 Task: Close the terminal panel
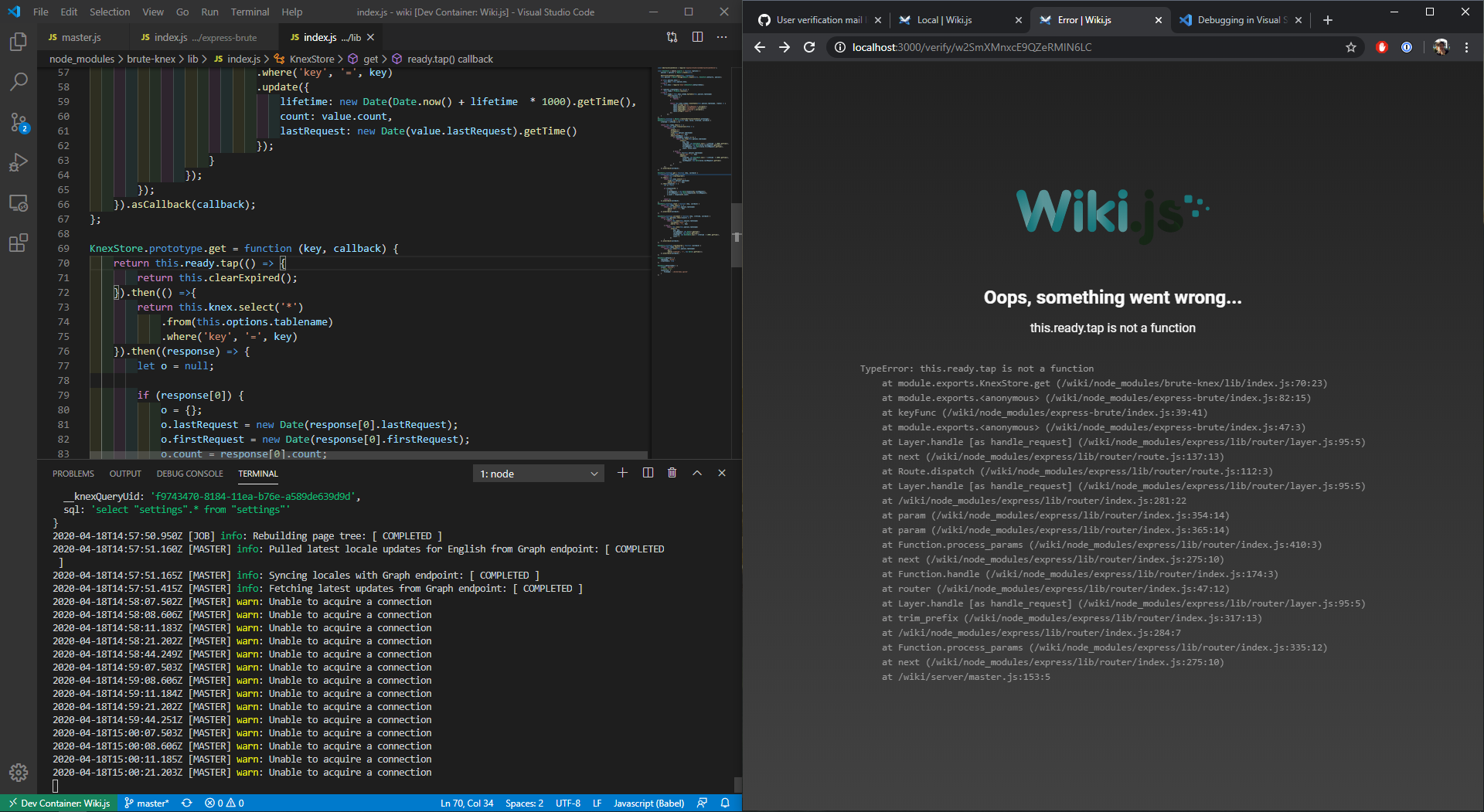click(x=722, y=473)
